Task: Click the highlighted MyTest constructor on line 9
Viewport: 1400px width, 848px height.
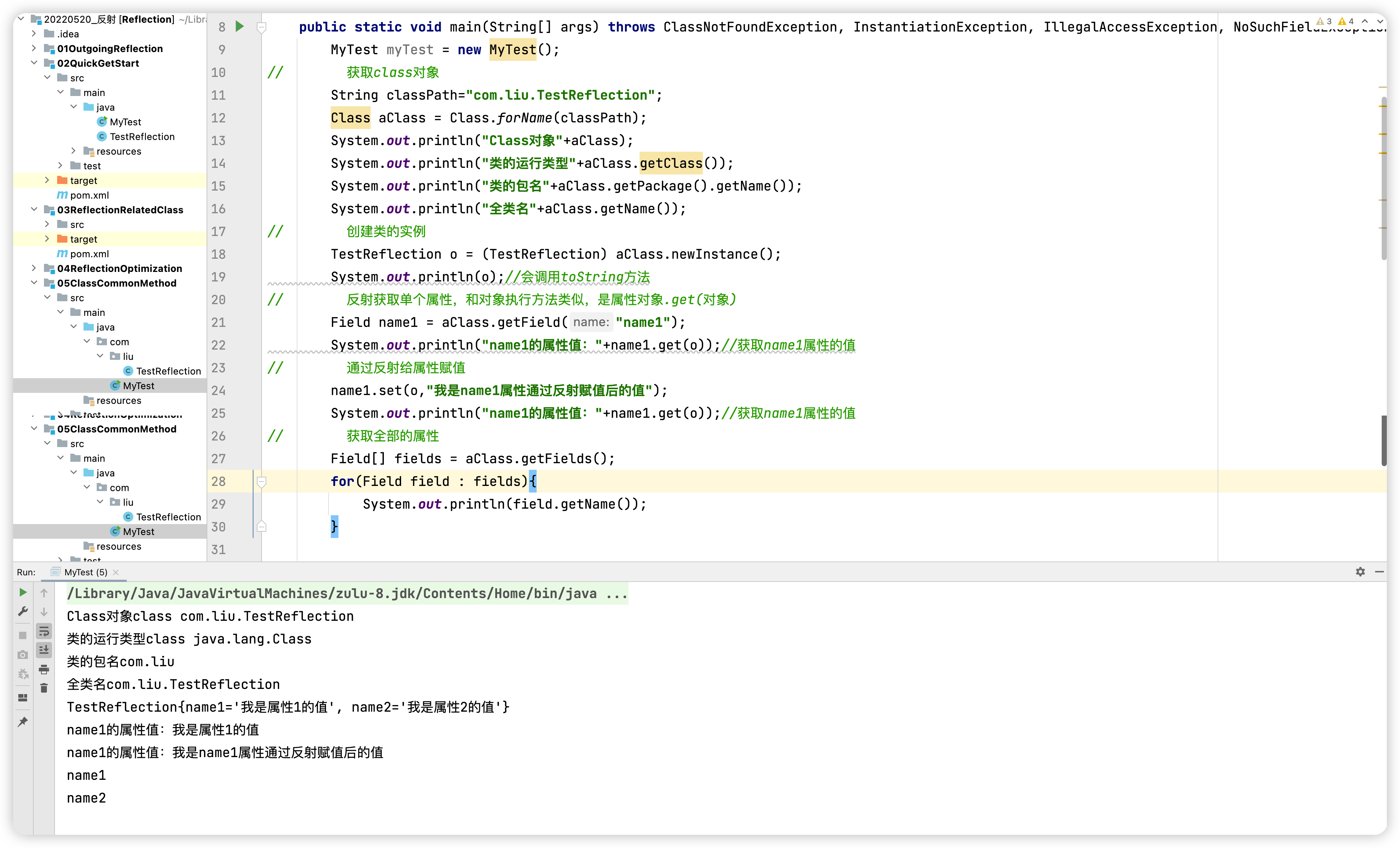Action: pyautogui.click(x=512, y=49)
